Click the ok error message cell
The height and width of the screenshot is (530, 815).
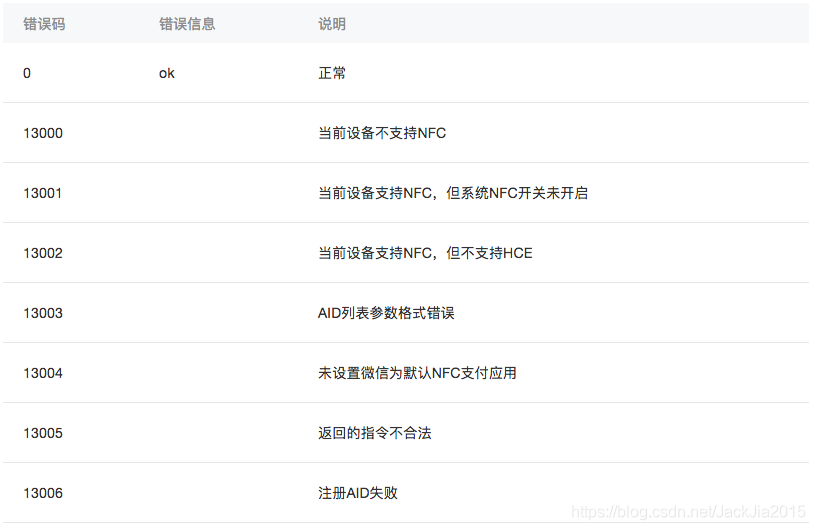167,73
